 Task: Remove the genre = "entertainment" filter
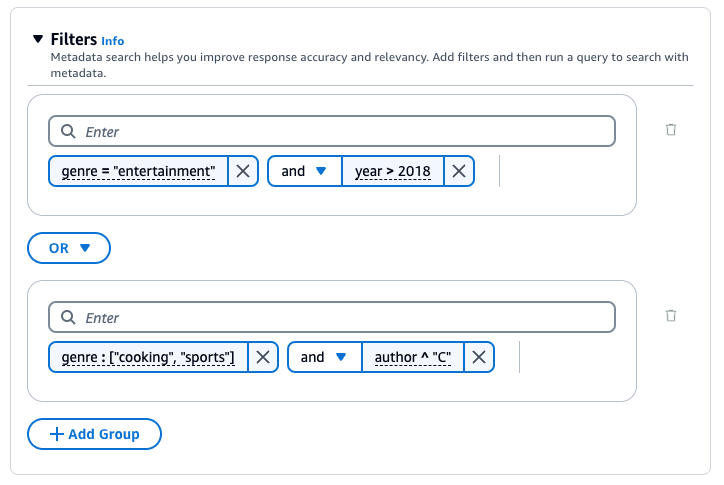(243, 171)
